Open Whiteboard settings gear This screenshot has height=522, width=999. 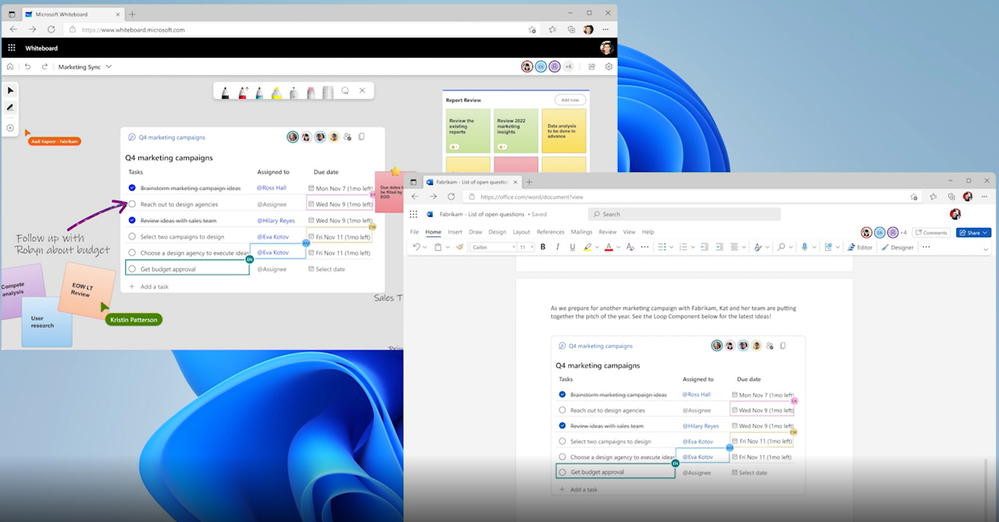(x=608, y=66)
